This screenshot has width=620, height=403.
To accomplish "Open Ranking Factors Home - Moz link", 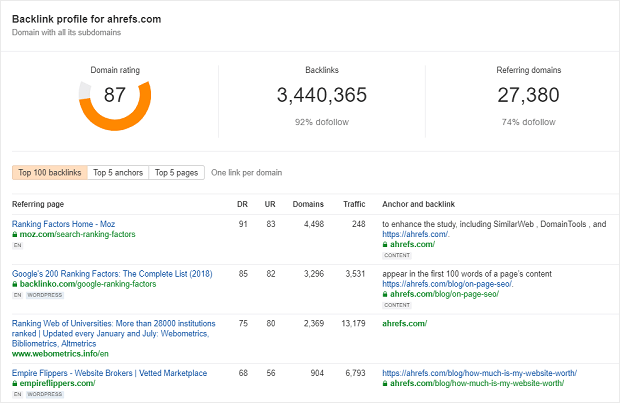I will click(x=63, y=224).
